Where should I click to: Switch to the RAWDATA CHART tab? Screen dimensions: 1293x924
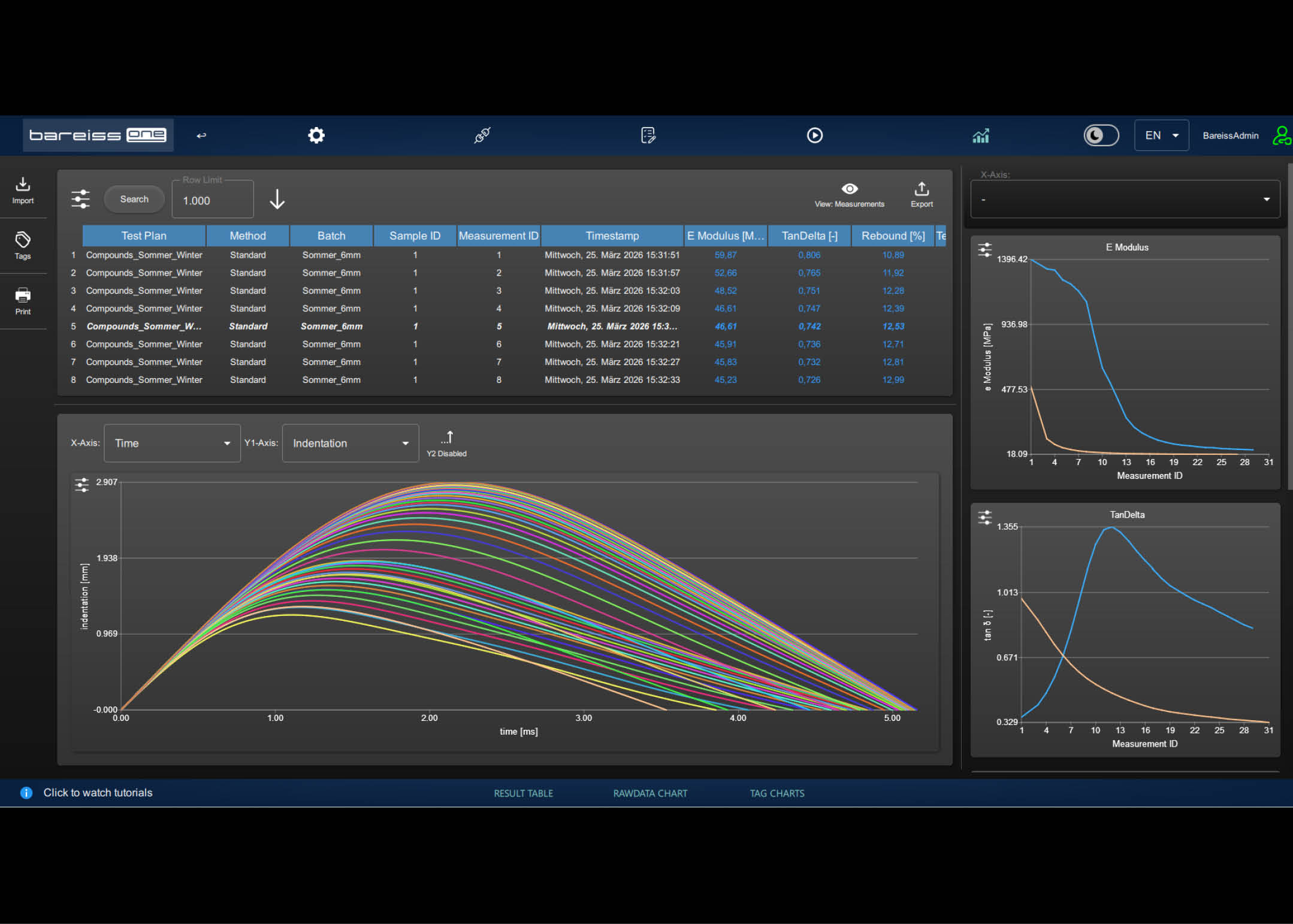pos(650,793)
